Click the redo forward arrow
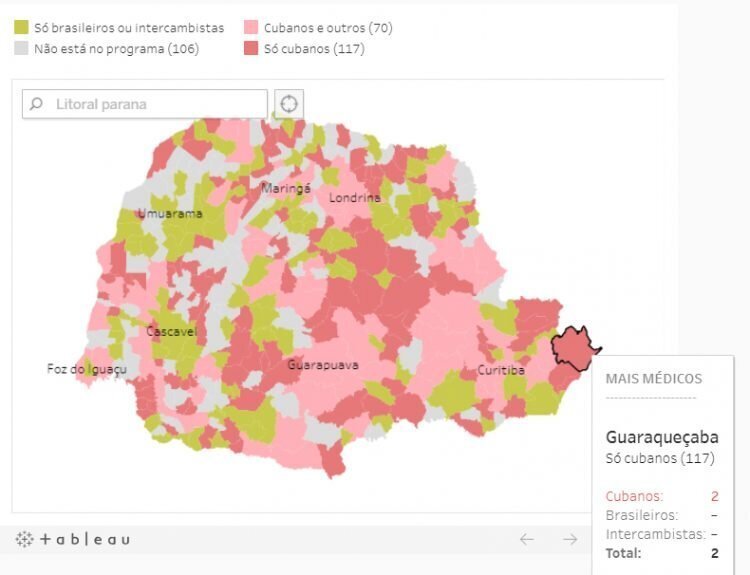 pyautogui.click(x=570, y=540)
